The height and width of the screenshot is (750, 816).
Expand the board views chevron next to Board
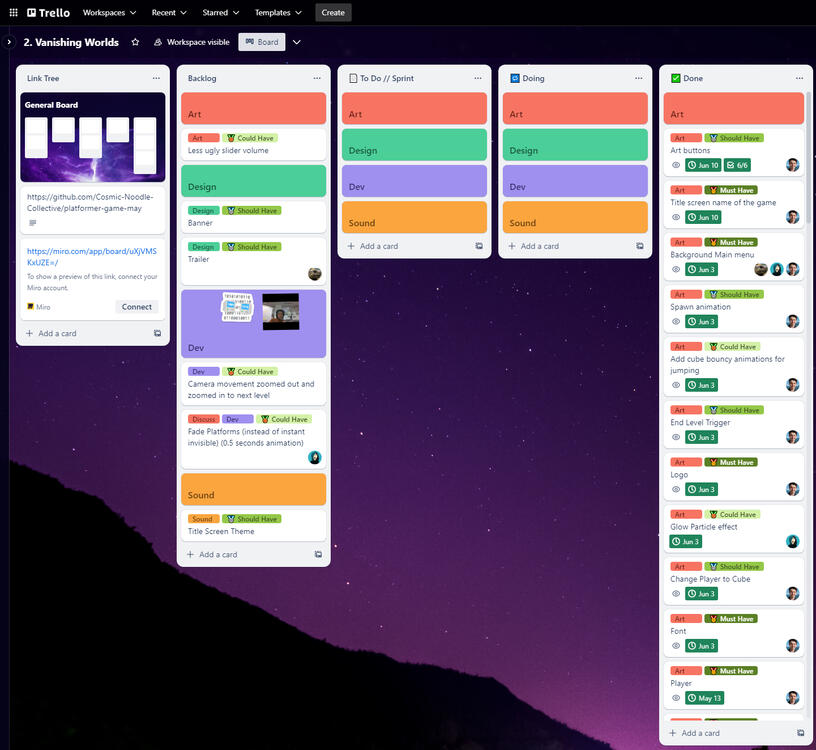[297, 42]
